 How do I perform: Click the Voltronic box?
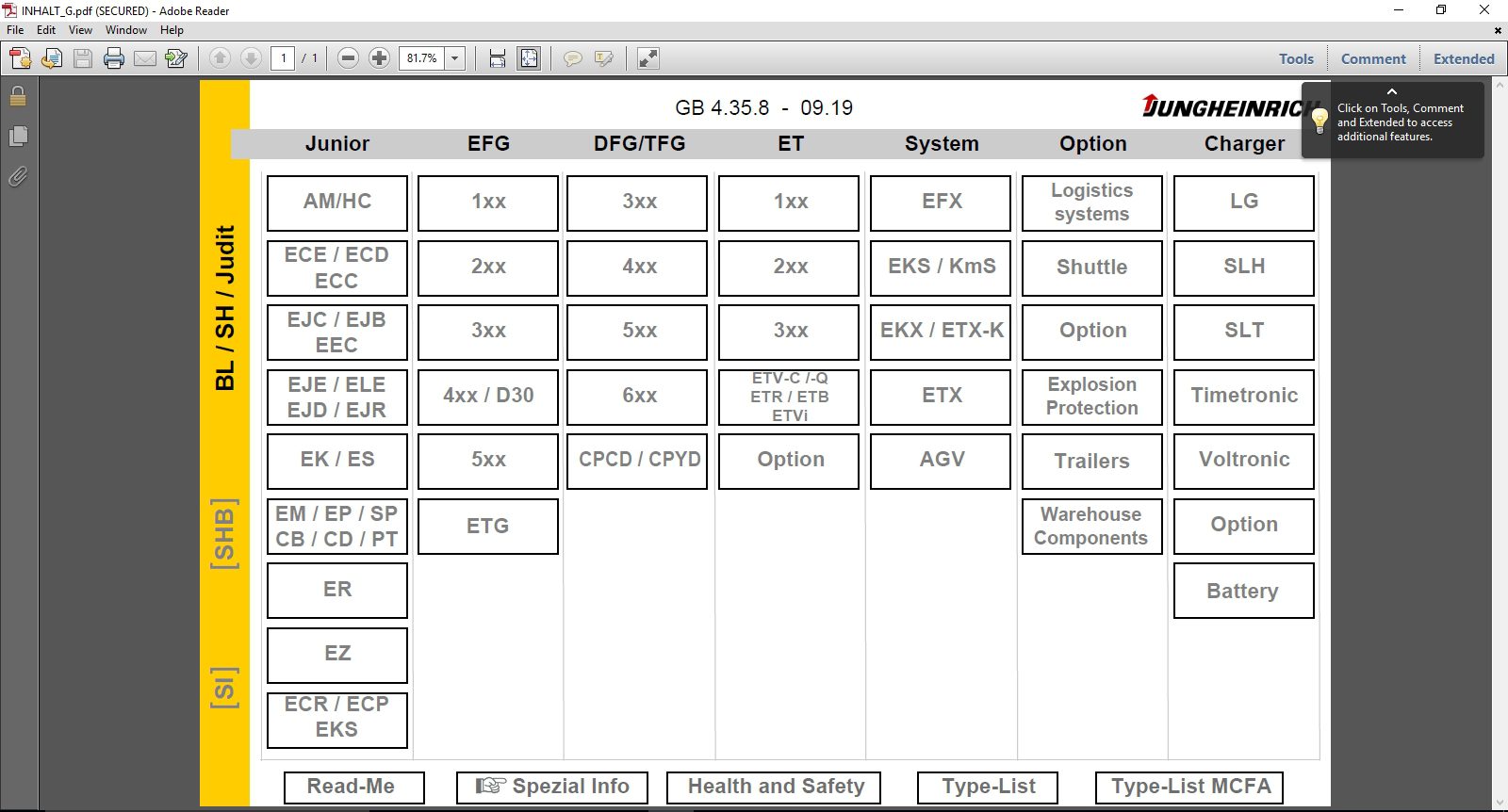click(x=1244, y=461)
